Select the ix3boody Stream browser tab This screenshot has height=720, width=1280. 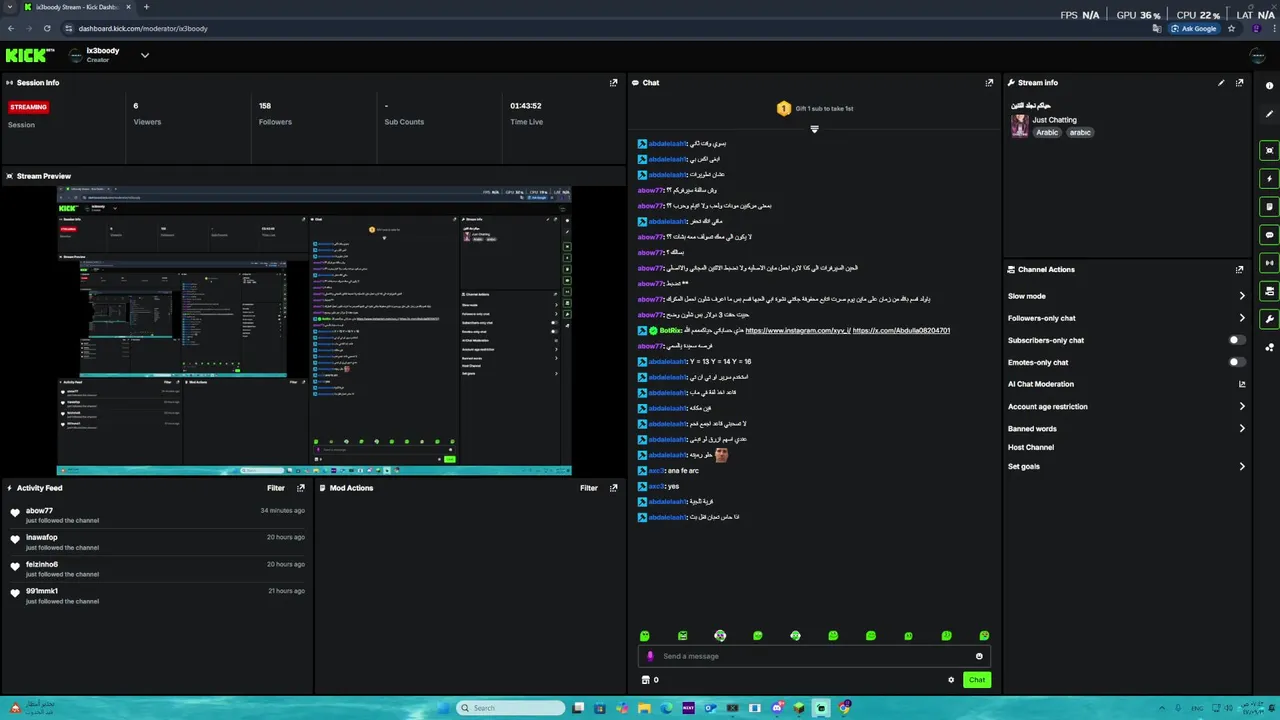(x=78, y=7)
